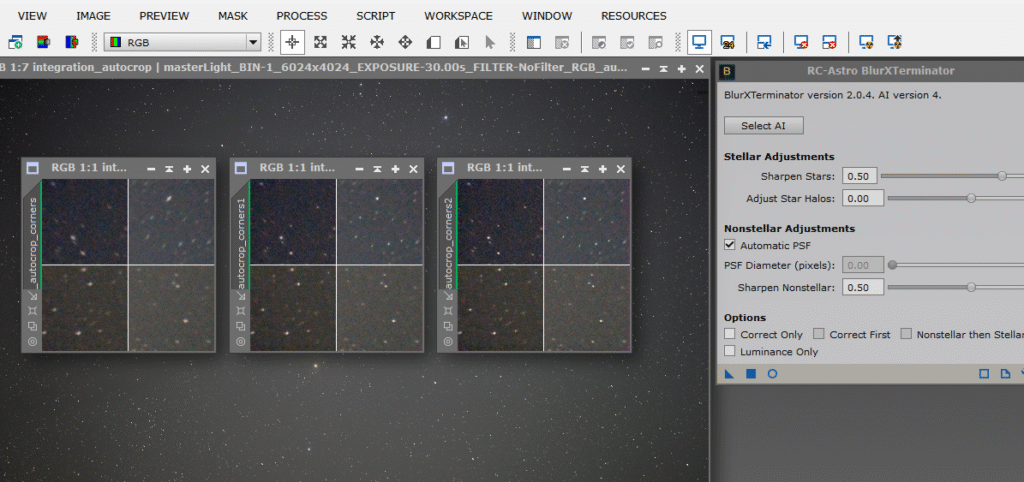The width and height of the screenshot is (1024, 482).
Task: Select the Pan (move) mode tool
Action: tap(377, 42)
